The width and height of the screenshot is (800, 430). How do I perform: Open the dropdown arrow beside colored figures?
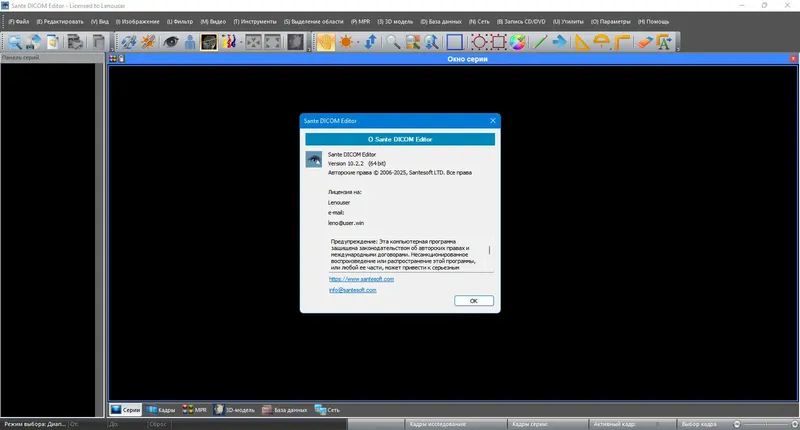(240, 42)
